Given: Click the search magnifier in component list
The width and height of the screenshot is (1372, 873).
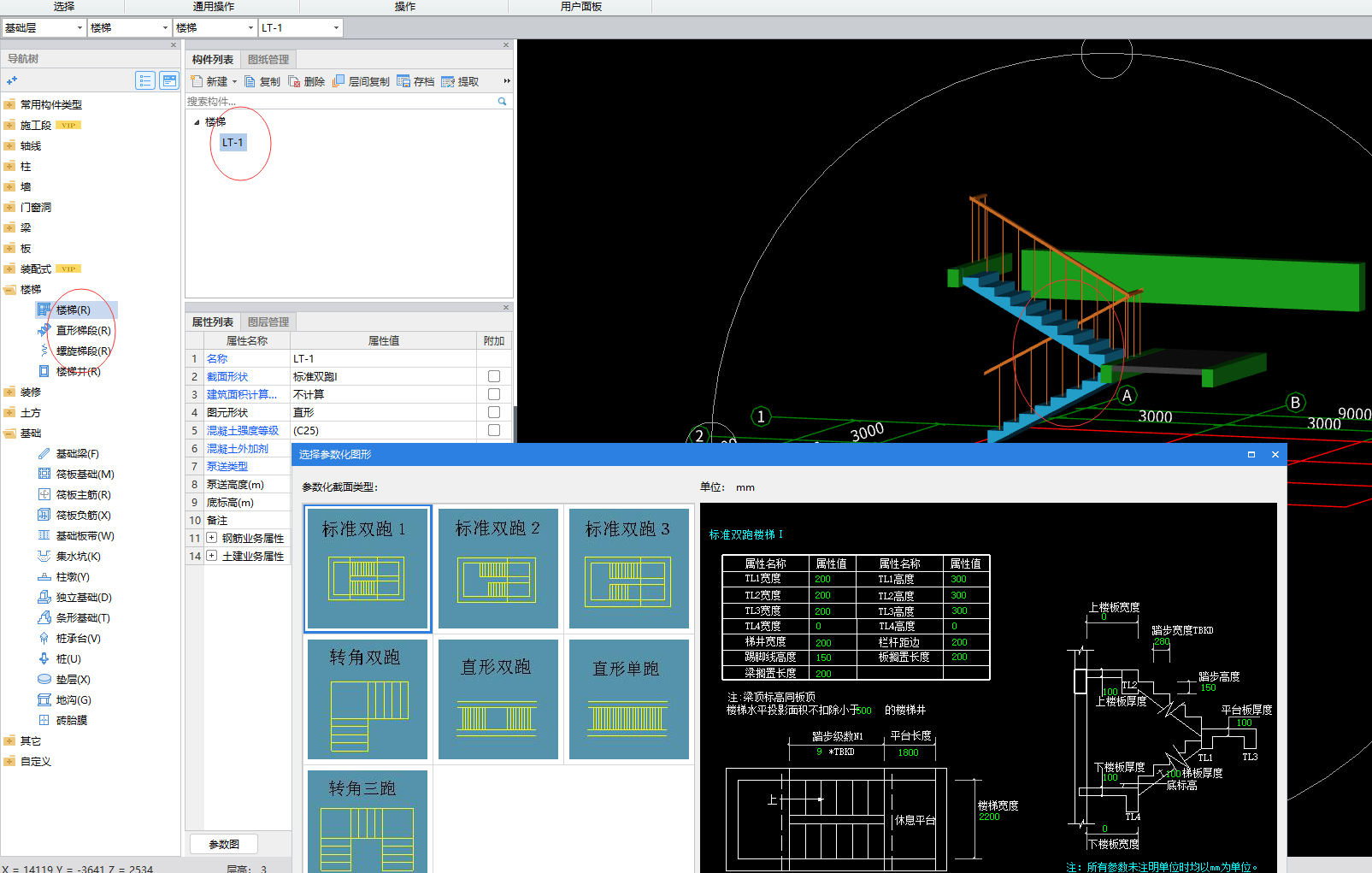Looking at the screenshot, I should coord(502,101).
